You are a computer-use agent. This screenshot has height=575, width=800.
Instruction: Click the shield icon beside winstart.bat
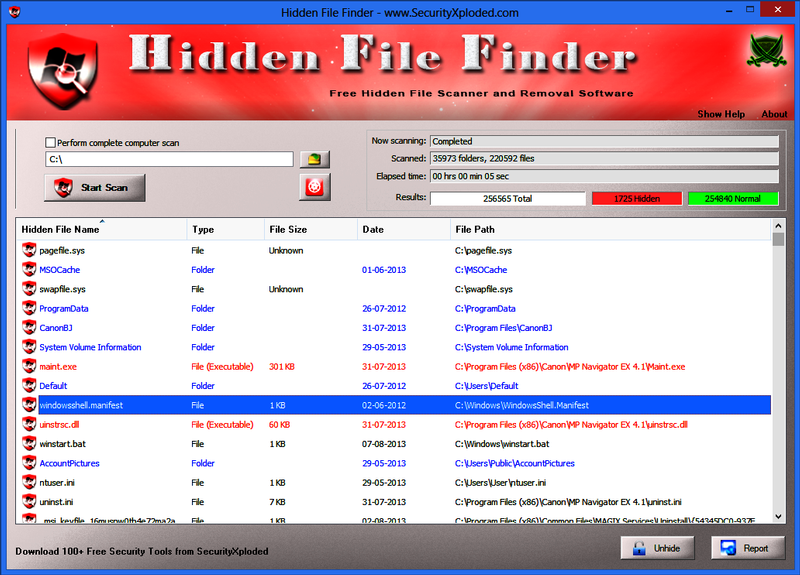coord(29,444)
